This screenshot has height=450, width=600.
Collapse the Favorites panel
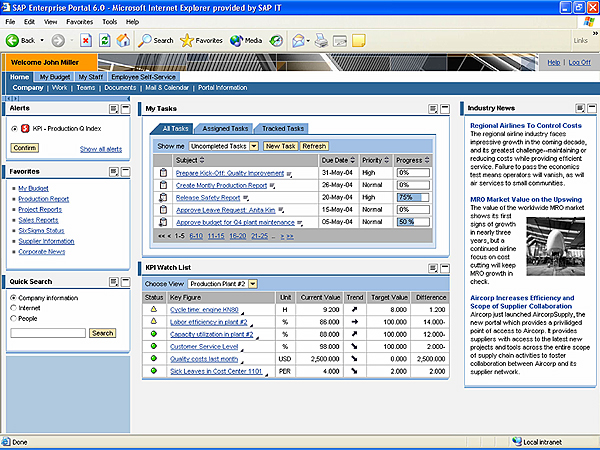126,172
